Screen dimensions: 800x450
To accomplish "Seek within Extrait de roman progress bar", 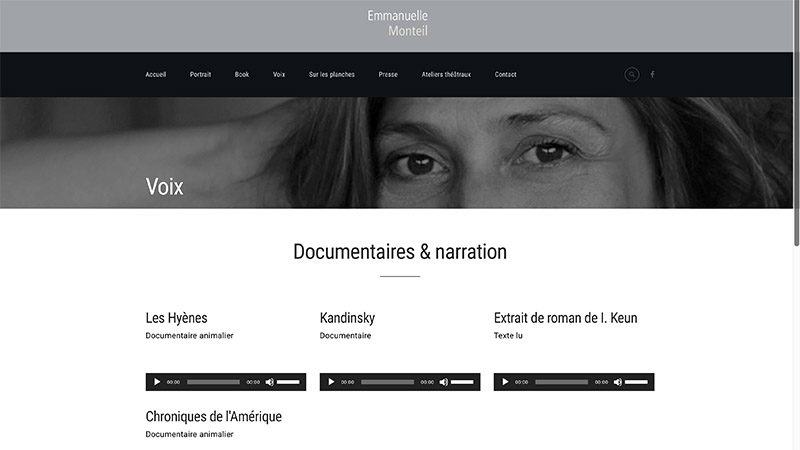I will 561,382.
